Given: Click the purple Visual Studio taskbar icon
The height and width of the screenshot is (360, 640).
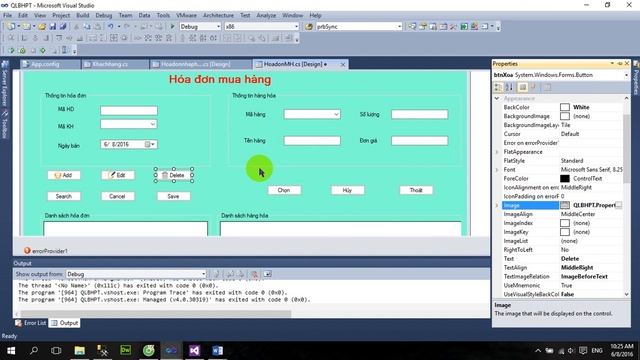Looking at the screenshot, I should coord(194,351).
